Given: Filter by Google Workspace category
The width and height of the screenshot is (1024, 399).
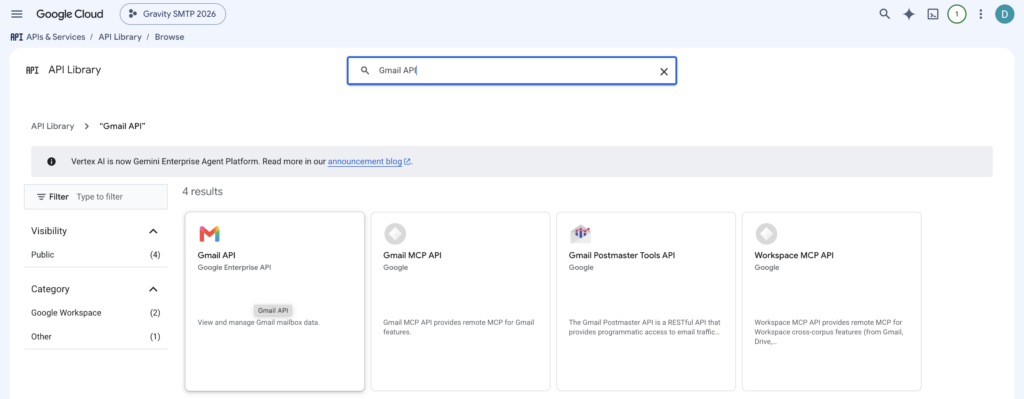Looking at the screenshot, I should coord(67,313).
